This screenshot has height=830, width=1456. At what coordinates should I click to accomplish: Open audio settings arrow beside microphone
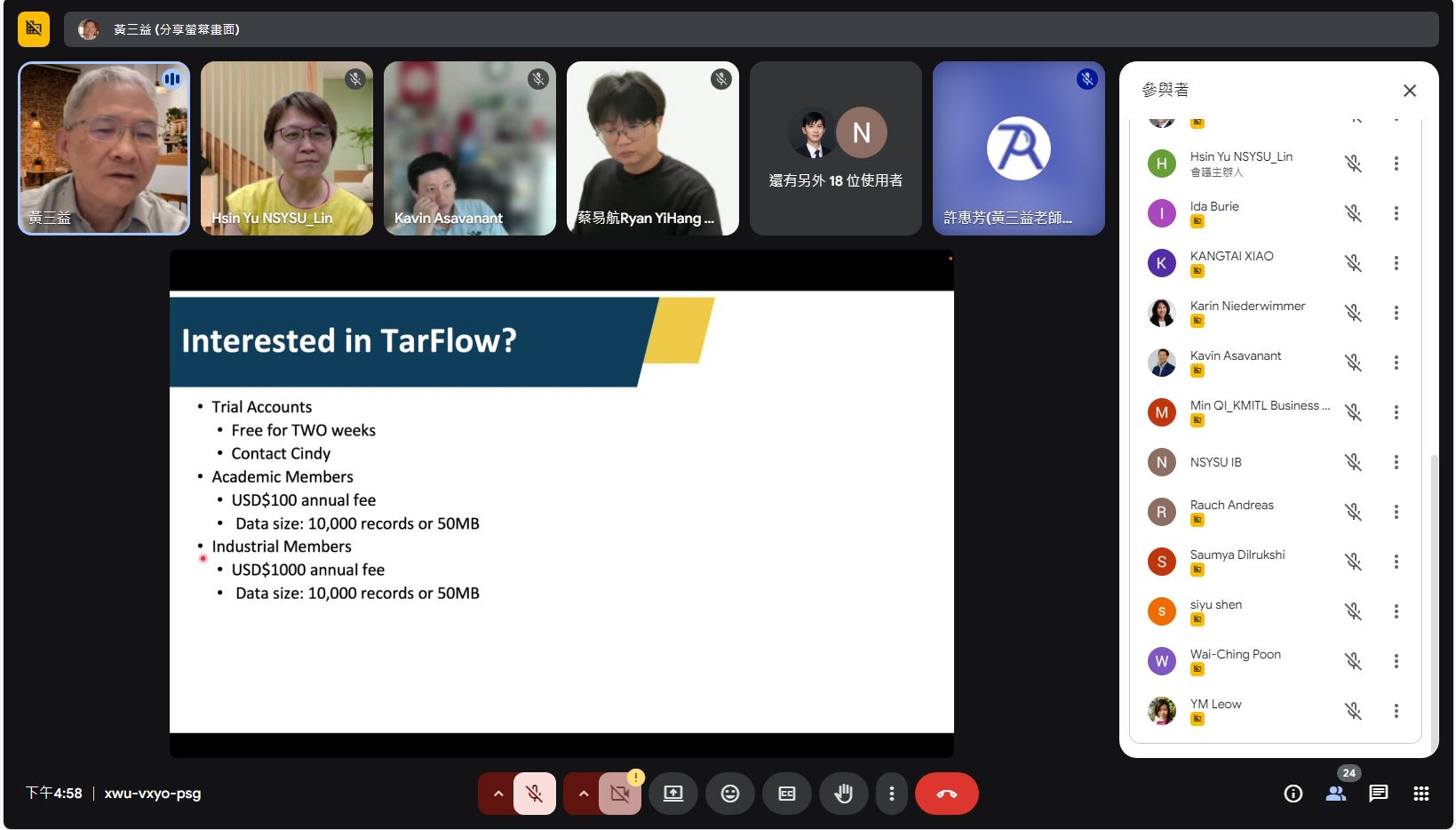click(497, 794)
